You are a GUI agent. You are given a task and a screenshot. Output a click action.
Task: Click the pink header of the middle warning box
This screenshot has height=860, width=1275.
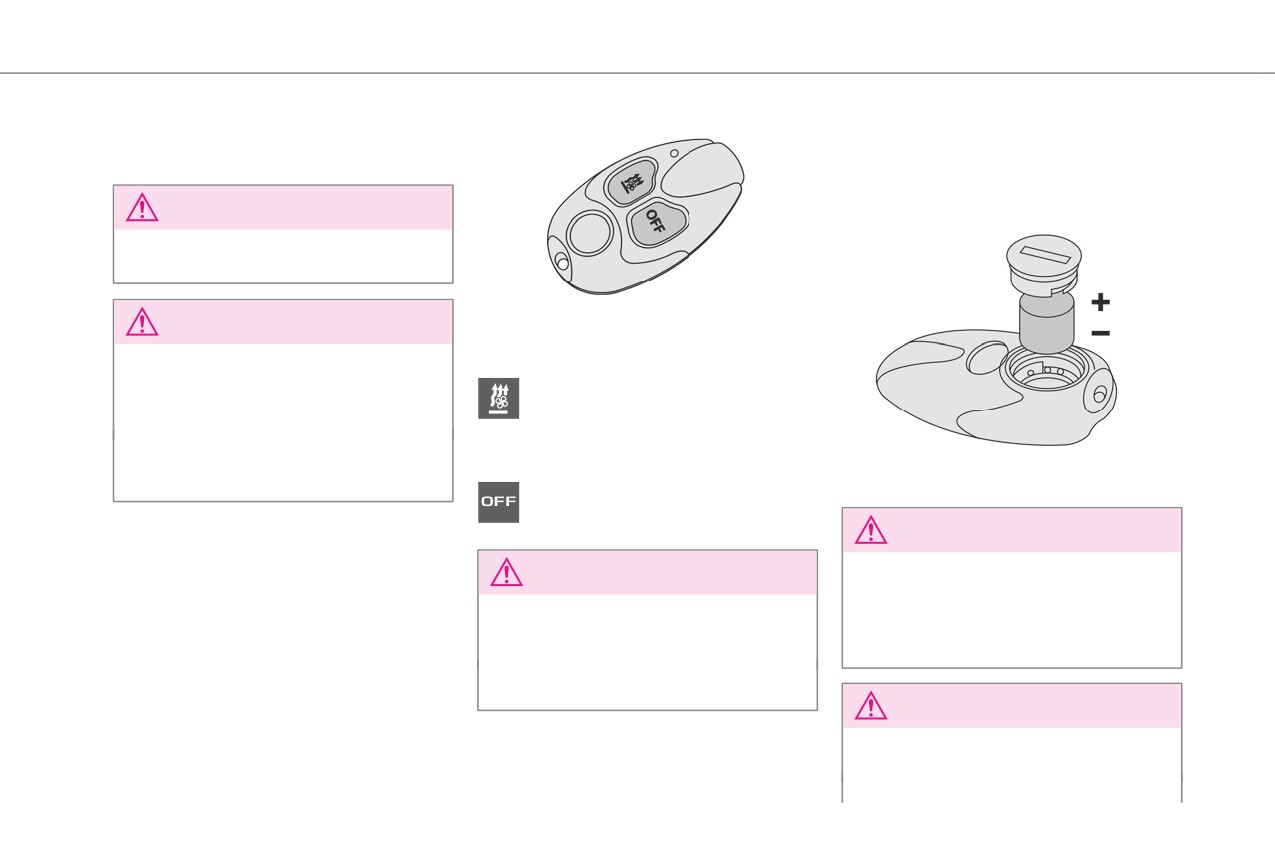coord(647,572)
